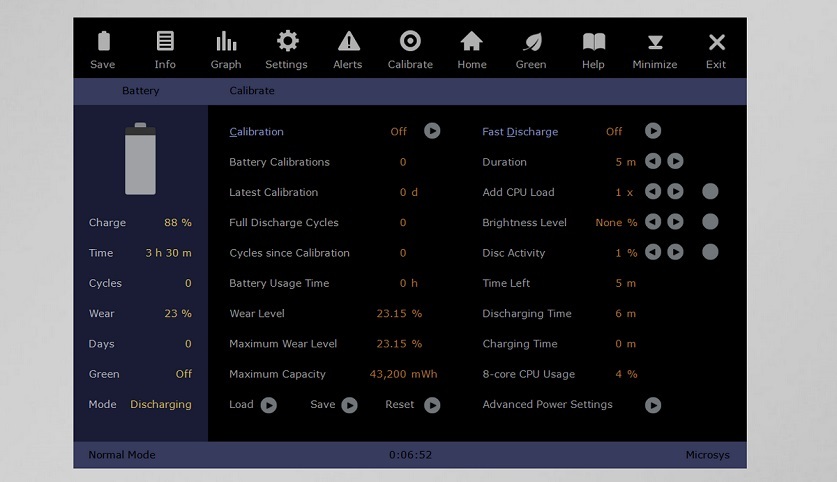Click the Reset arrow button
The height and width of the screenshot is (482, 837).
click(x=432, y=405)
